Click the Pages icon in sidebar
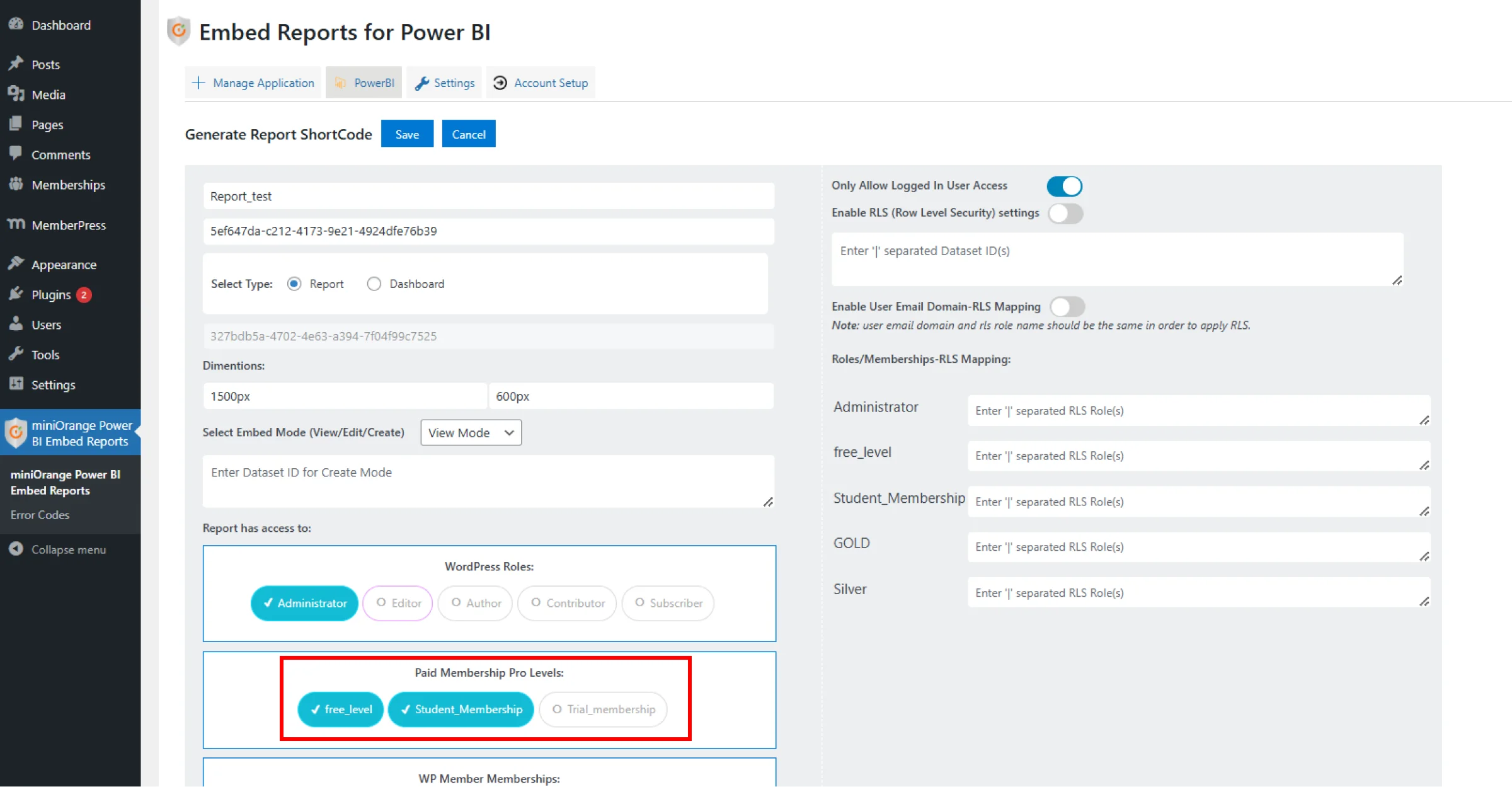 point(16,124)
